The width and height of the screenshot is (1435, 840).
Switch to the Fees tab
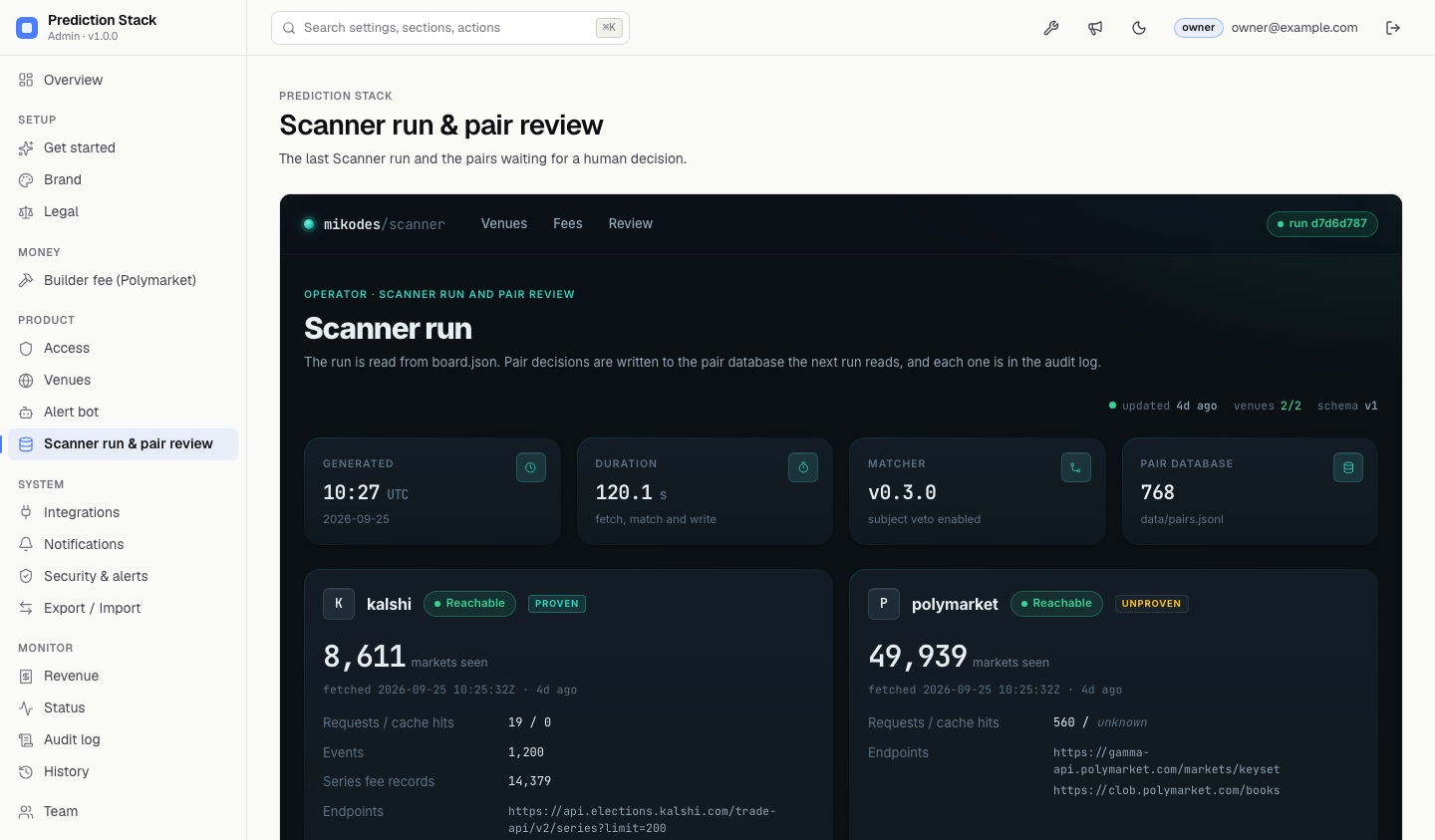568,223
